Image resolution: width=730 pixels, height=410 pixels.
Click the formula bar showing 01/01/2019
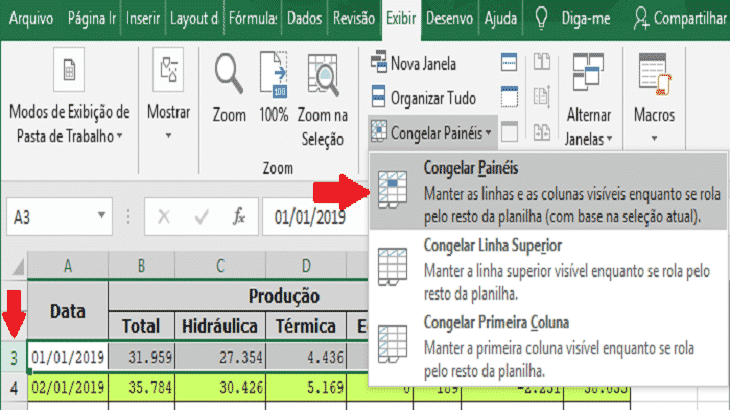(315, 217)
